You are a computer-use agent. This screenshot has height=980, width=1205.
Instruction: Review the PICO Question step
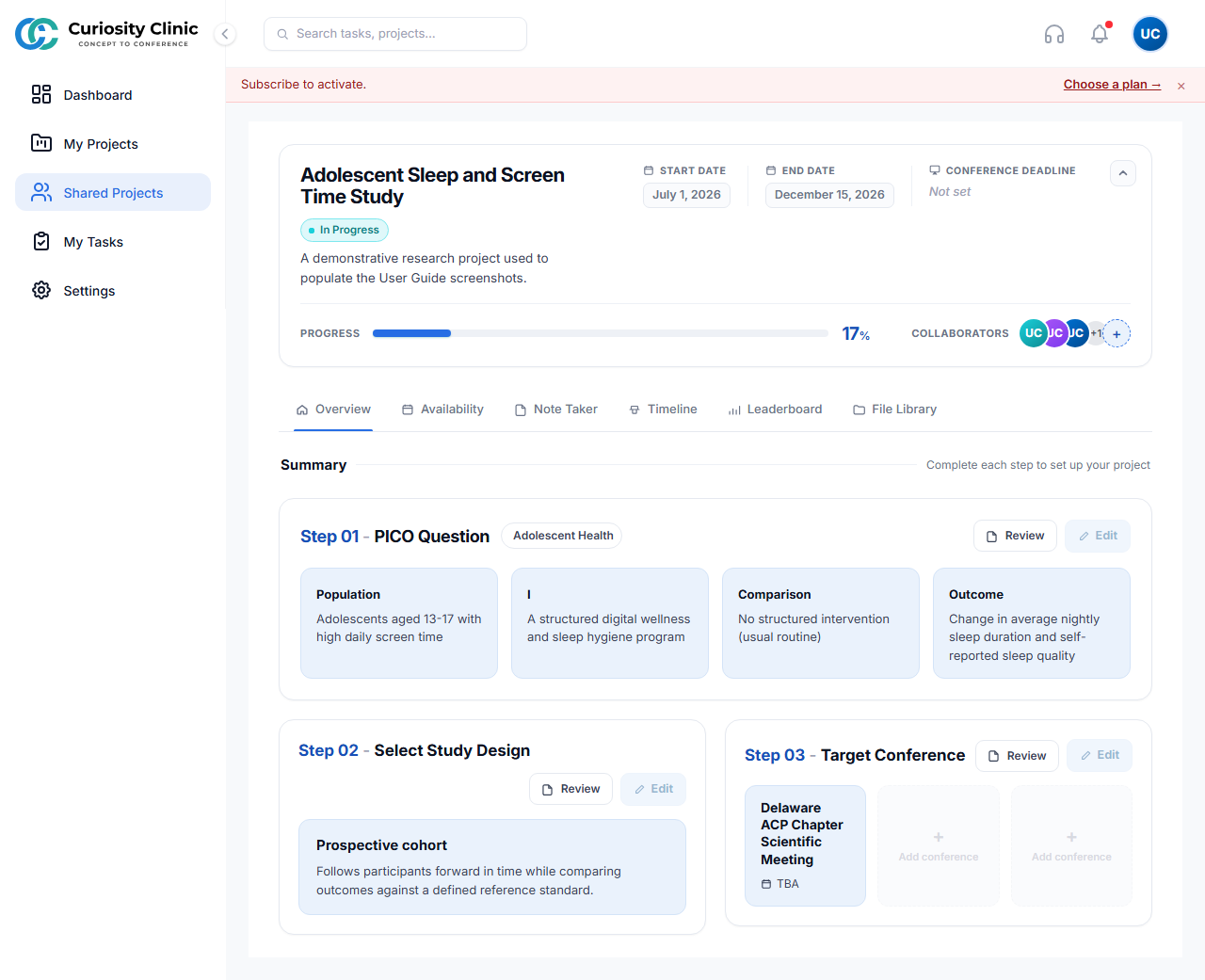[1015, 536]
